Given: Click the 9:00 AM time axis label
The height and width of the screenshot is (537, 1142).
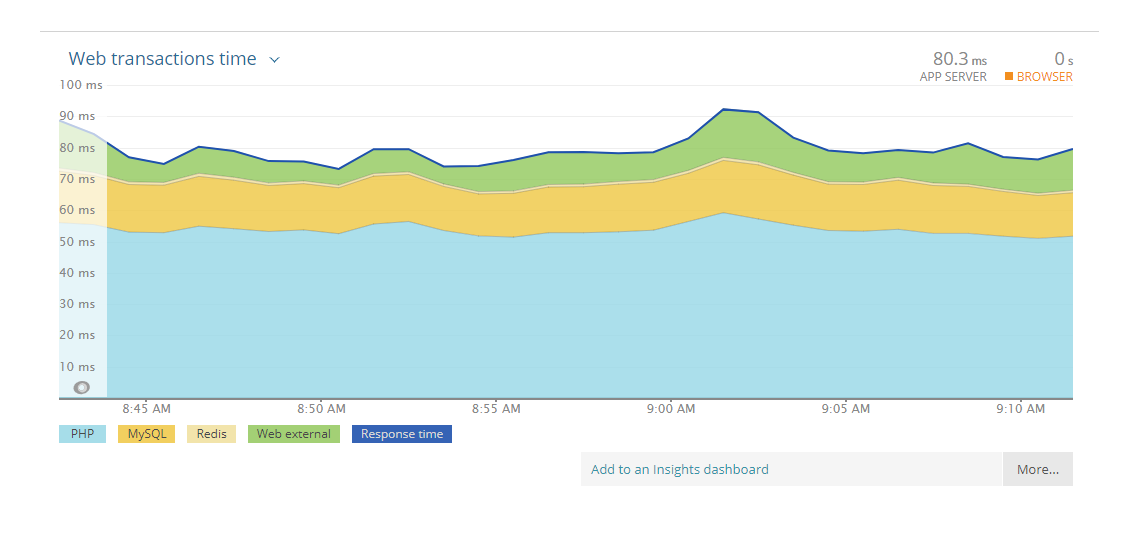Looking at the screenshot, I should pyautogui.click(x=671, y=409).
